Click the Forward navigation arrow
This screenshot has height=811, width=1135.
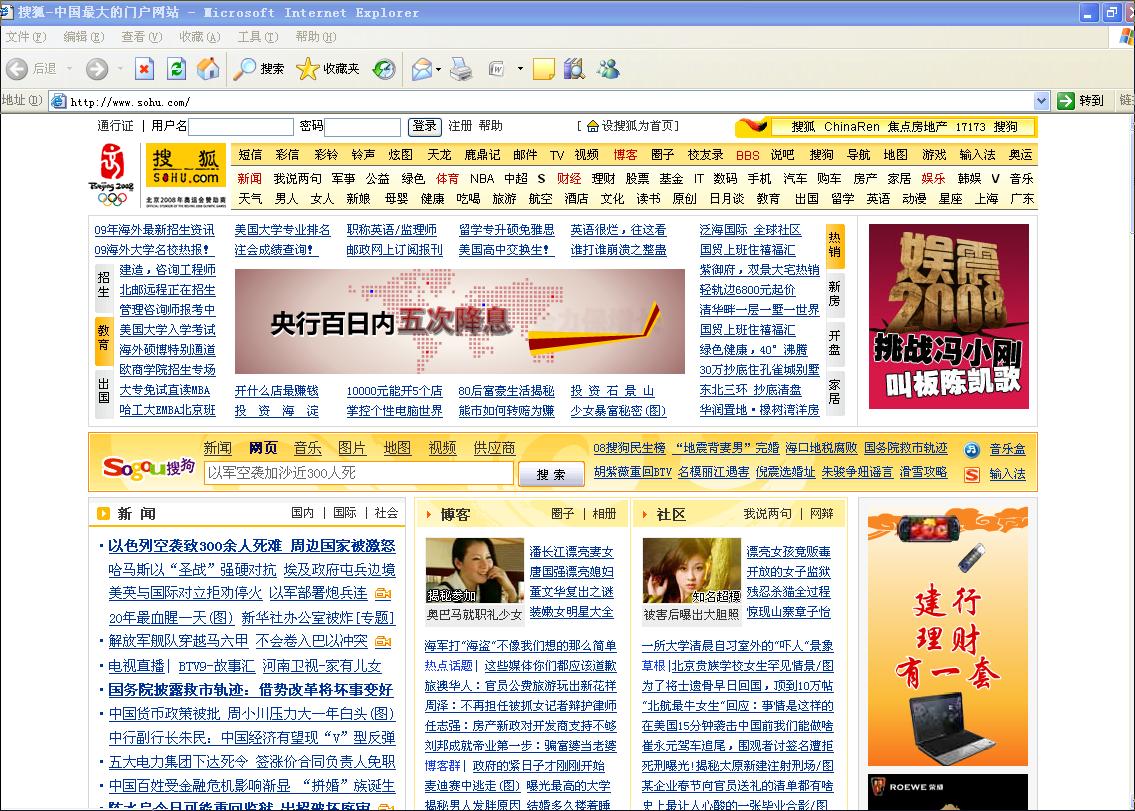pyautogui.click(x=97, y=69)
